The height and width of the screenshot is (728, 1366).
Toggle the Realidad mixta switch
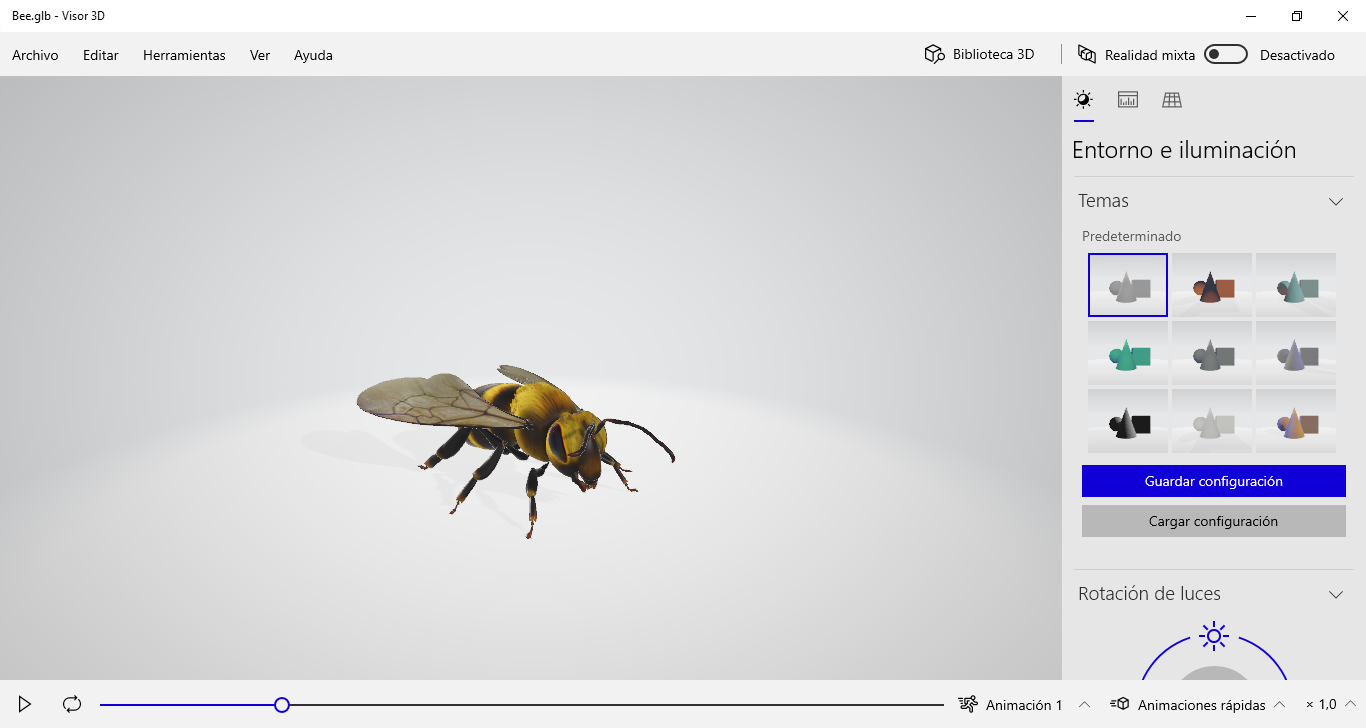click(1226, 54)
